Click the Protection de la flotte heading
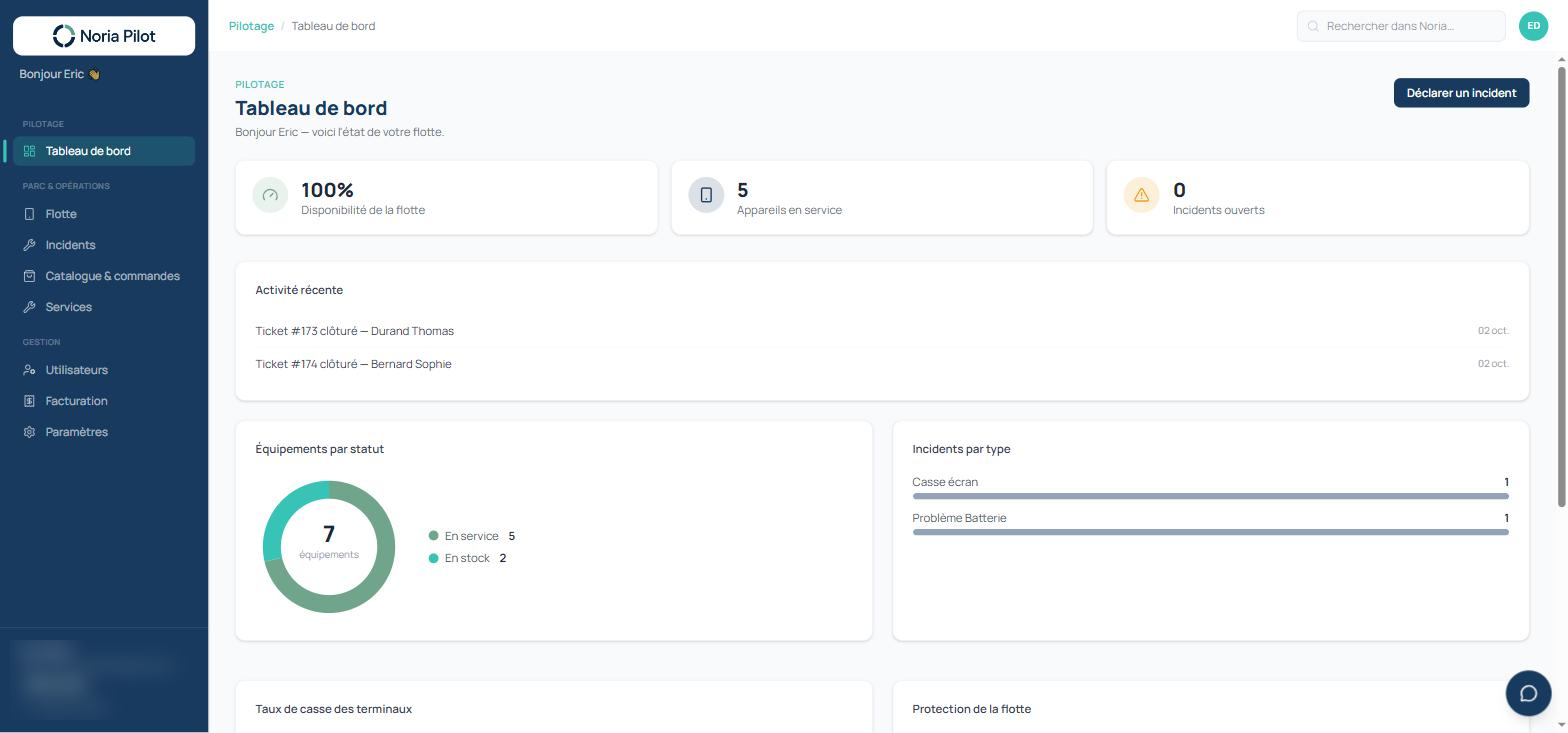Screen dimensions: 1568x733 (x=971, y=709)
